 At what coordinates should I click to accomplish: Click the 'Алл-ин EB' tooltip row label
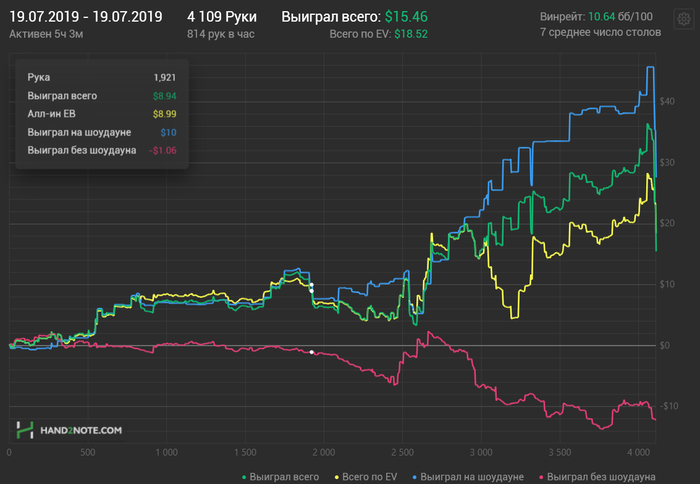pos(51,114)
